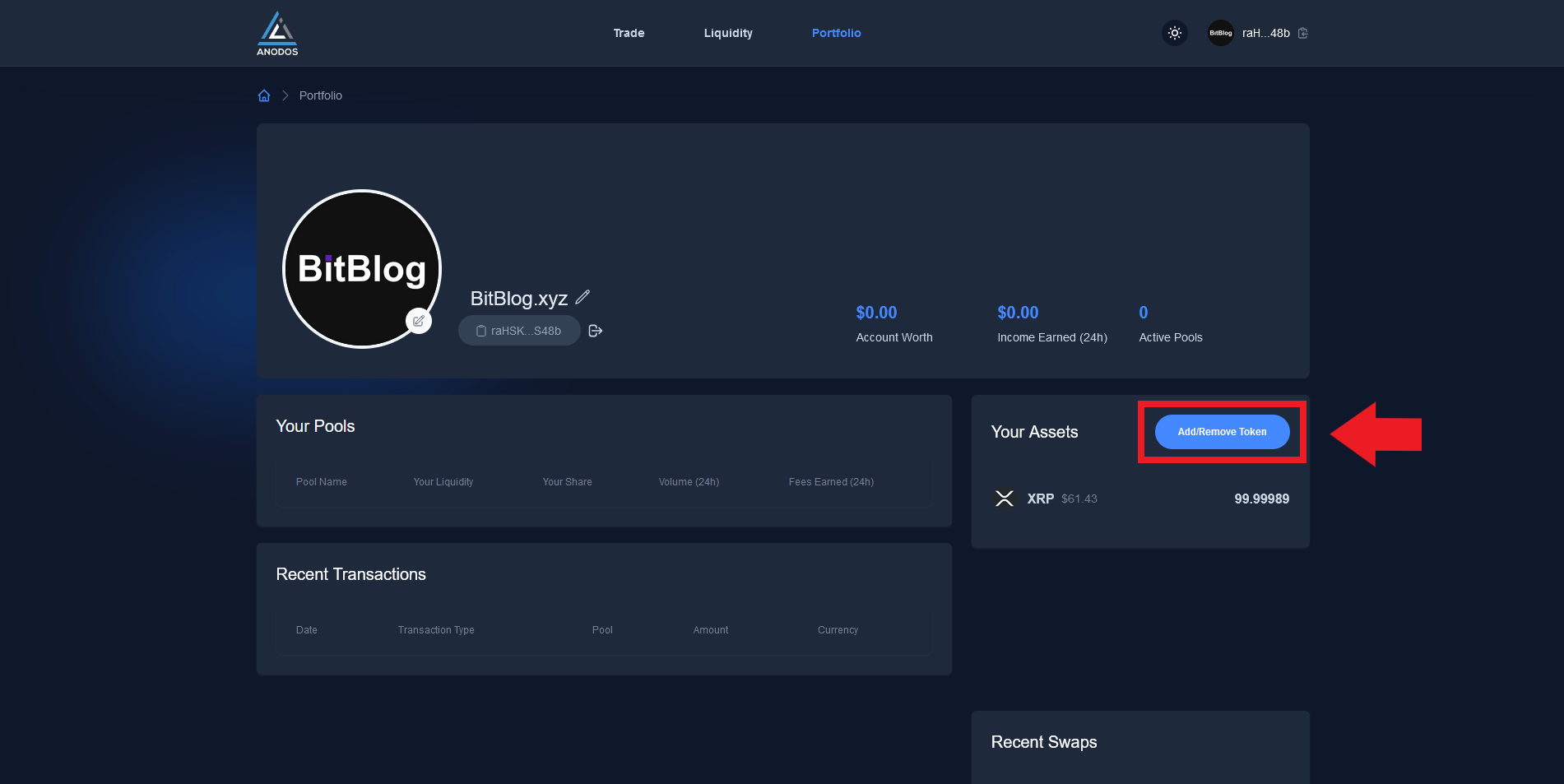Click the BitBlog avatar in header
This screenshot has height=784, width=1564.
pyautogui.click(x=1220, y=33)
